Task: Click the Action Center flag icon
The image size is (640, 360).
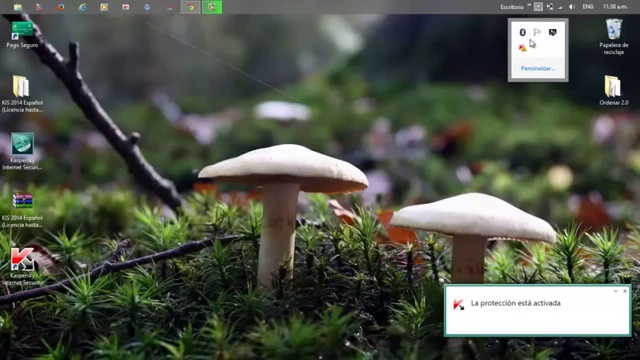Action: tap(537, 32)
